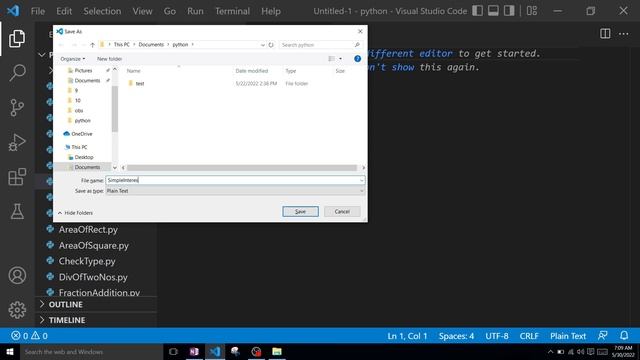Select Desktop in the folder tree
The width and height of the screenshot is (640, 360).
84,157
